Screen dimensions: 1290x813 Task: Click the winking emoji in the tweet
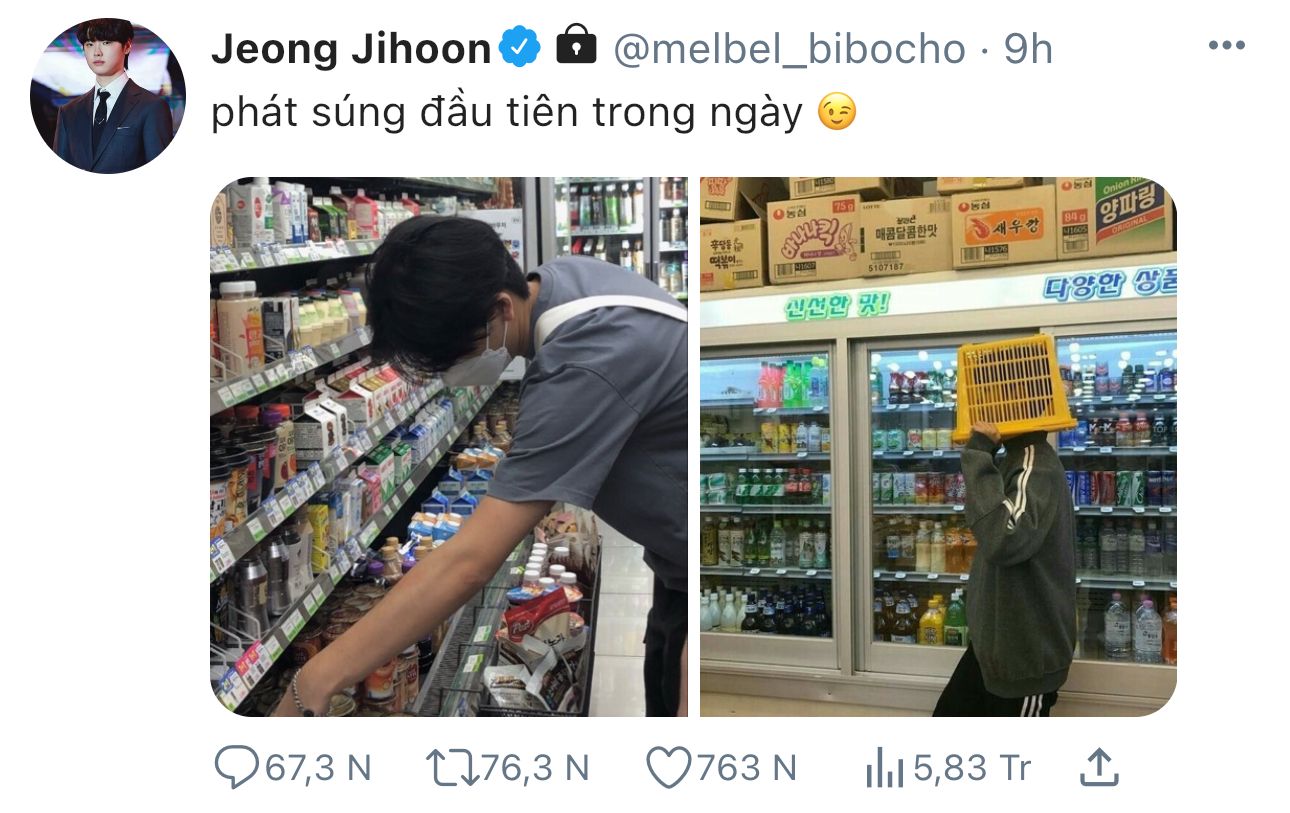(x=837, y=114)
